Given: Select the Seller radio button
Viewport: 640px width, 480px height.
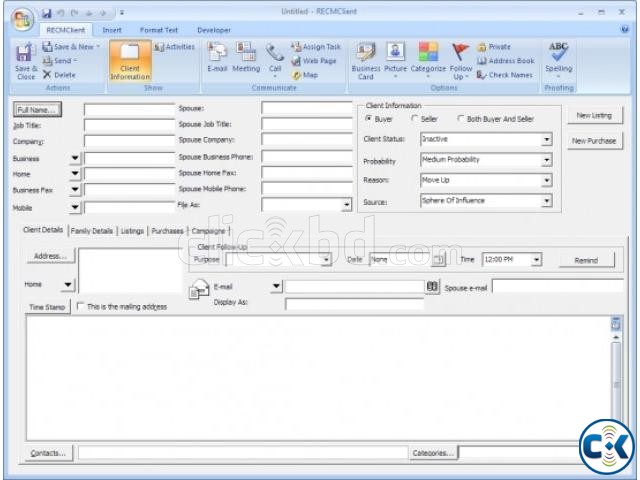Looking at the screenshot, I should 415,119.
